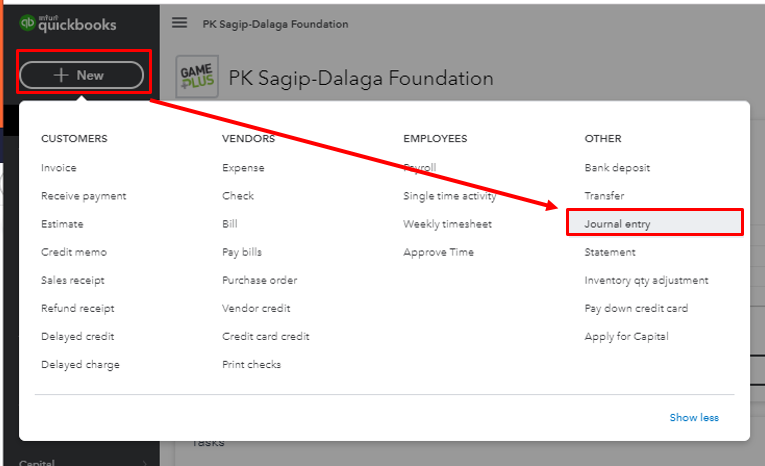Open Invoice under Customers
This screenshot has width=765, height=466.
tap(58, 168)
